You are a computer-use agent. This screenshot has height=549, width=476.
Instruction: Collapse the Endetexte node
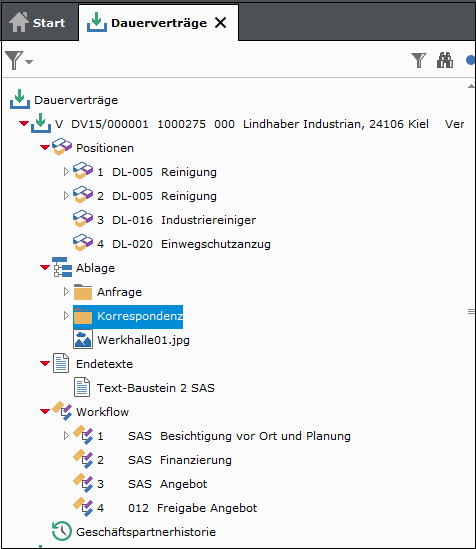(45, 363)
